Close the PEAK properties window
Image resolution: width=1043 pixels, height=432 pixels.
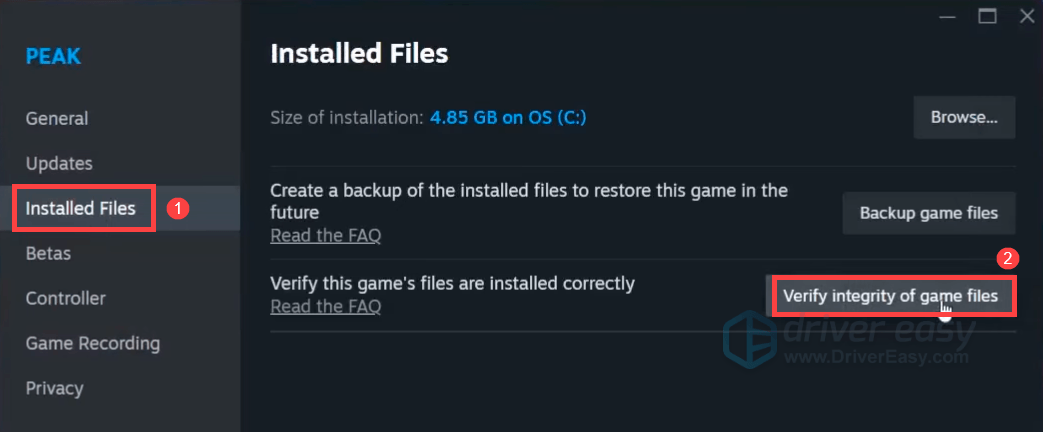pyautogui.click(x=1027, y=16)
